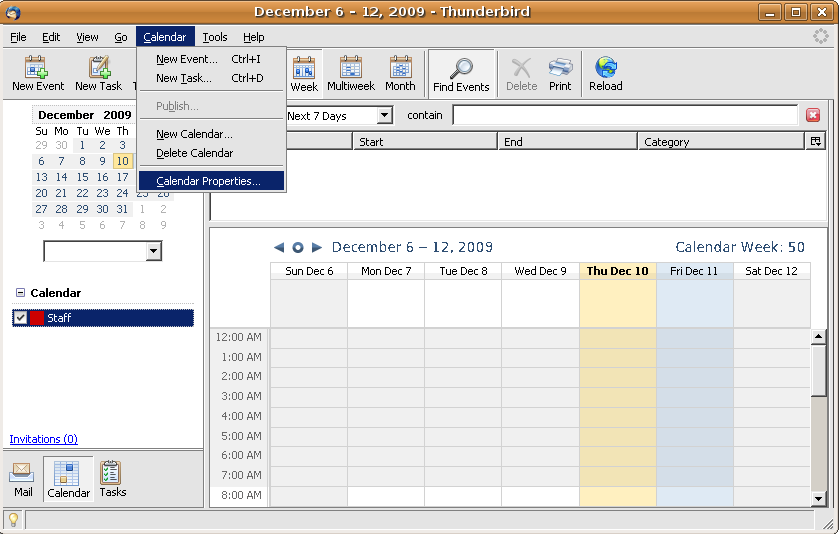Open the column picker icon beside Category
839x534 pixels.
(815, 141)
